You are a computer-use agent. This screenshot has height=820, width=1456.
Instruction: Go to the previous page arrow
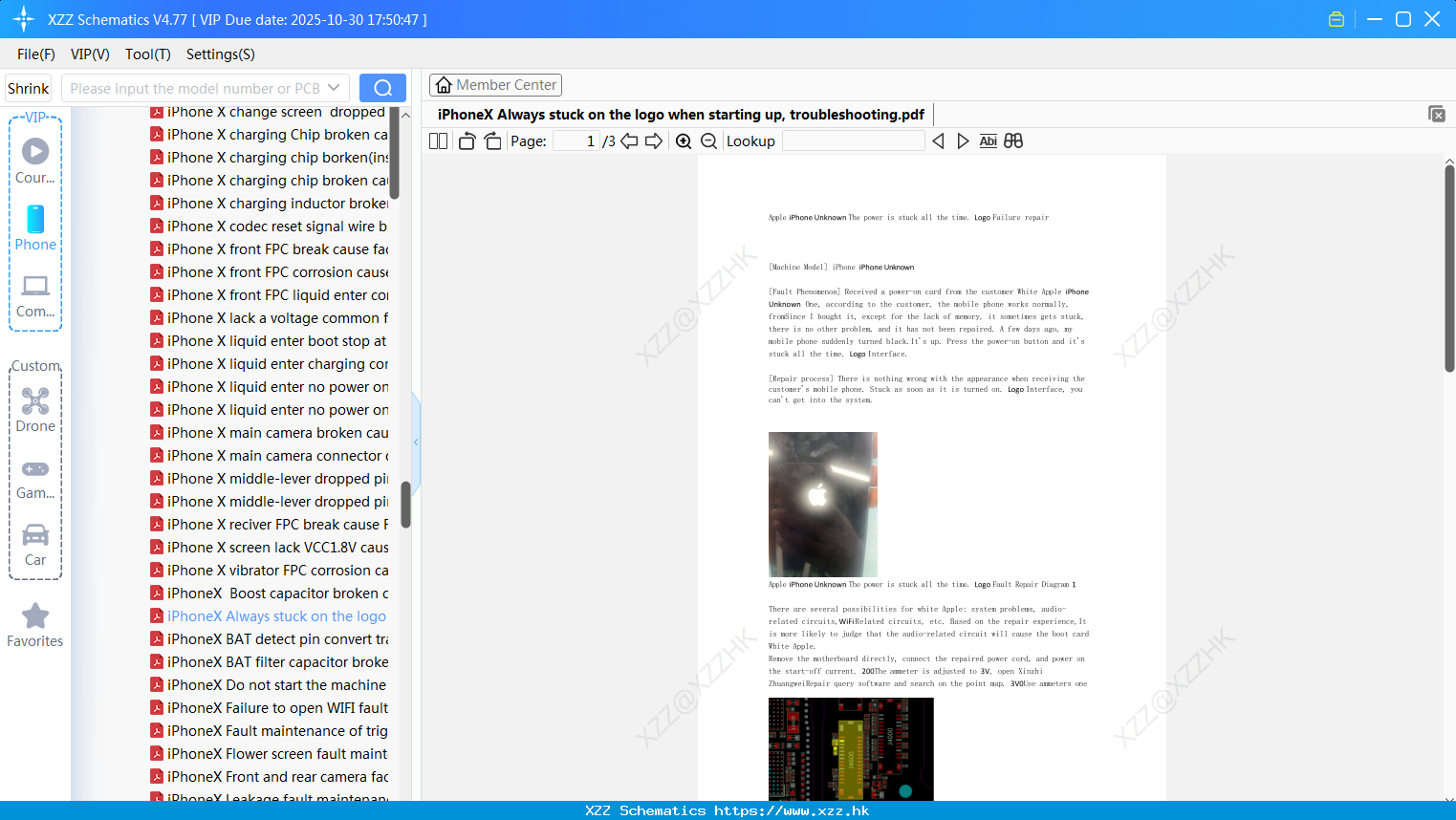629,140
